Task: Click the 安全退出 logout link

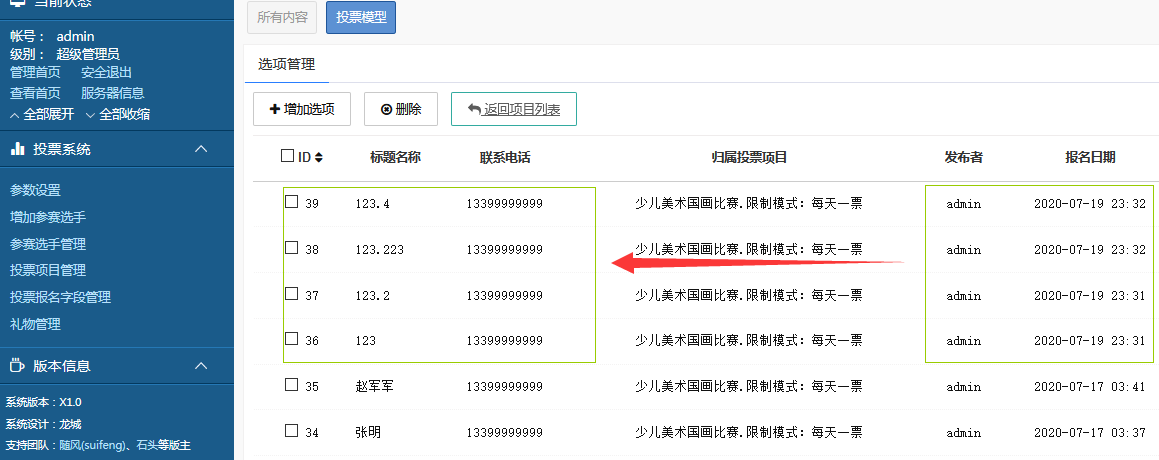Action: click(x=106, y=73)
